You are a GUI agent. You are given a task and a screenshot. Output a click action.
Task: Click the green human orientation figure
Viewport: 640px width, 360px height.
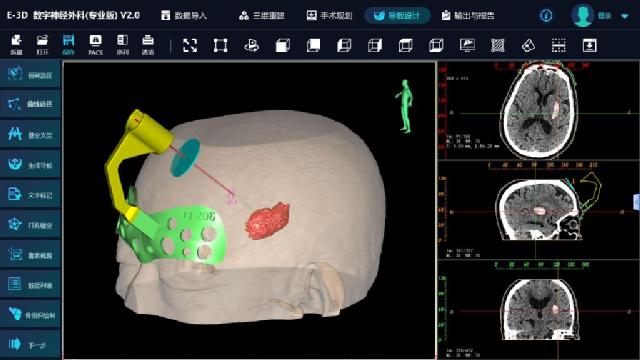coord(404,106)
